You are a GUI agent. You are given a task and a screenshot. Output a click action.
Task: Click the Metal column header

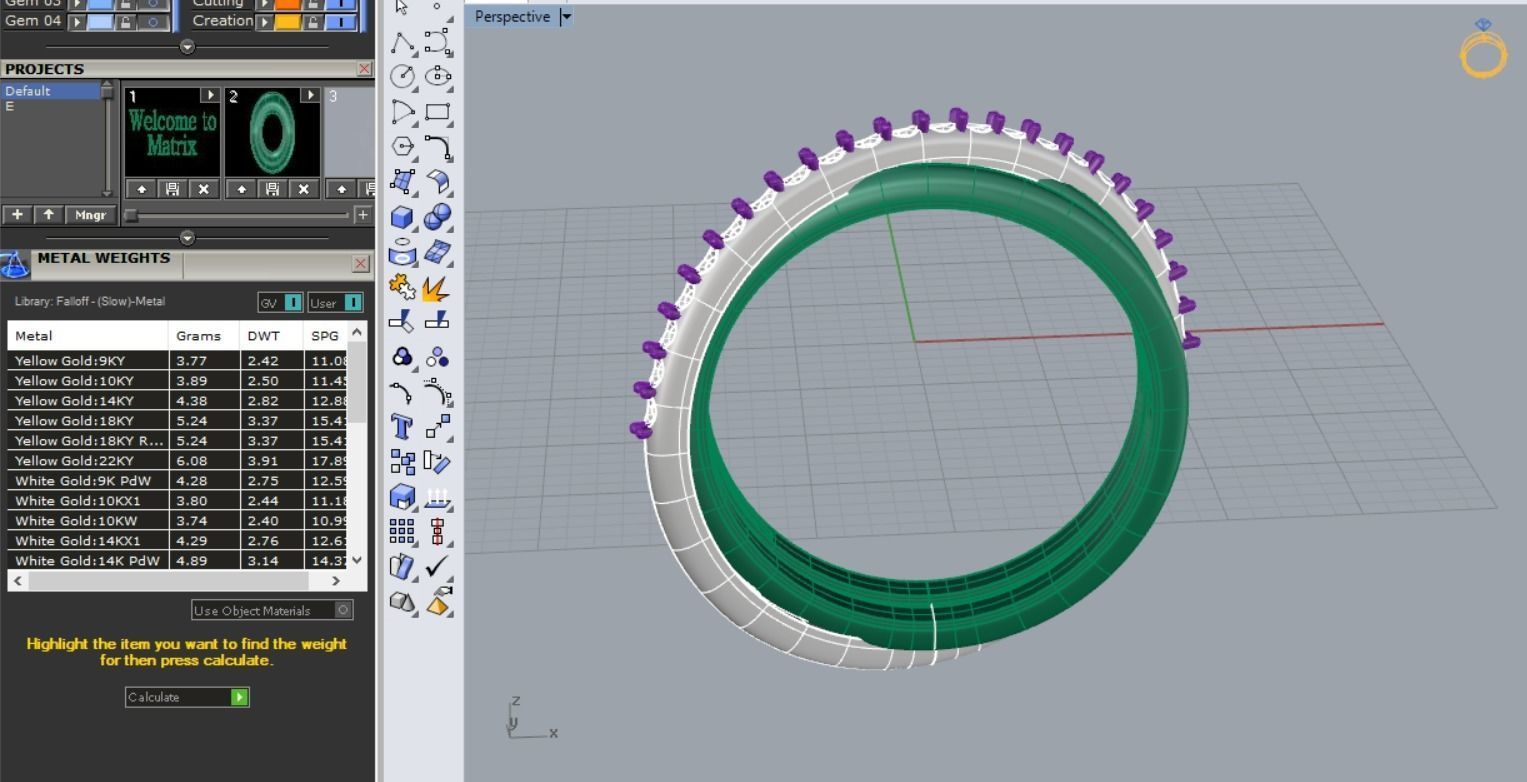point(88,335)
